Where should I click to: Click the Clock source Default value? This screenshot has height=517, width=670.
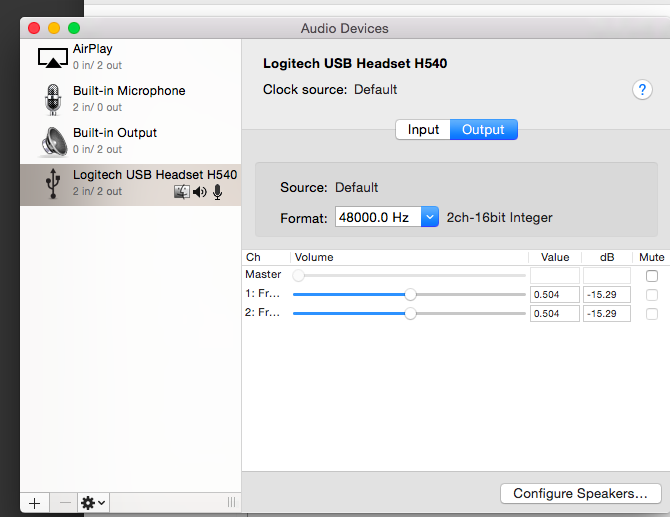pos(376,89)
